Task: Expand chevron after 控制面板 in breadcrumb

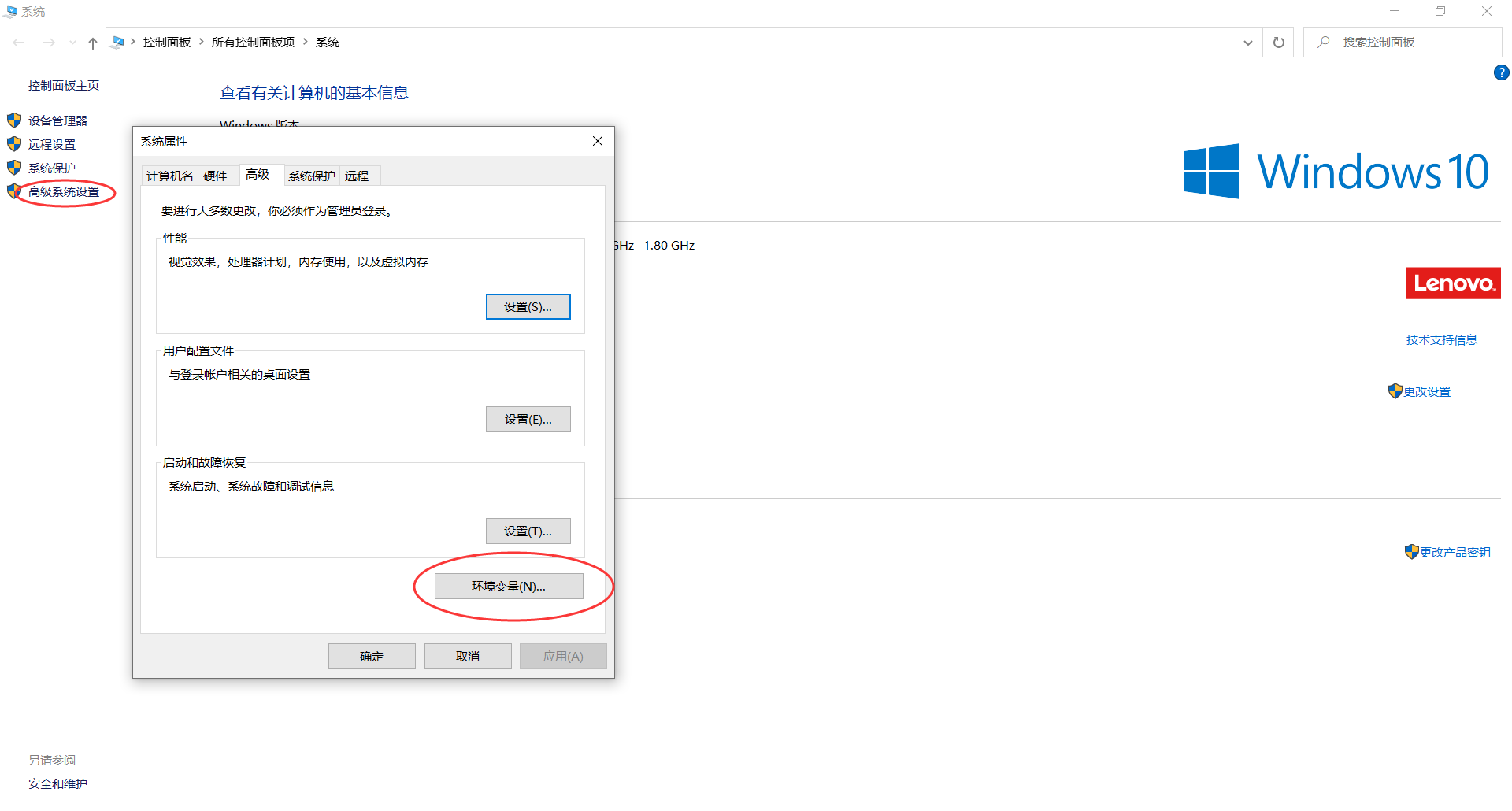Action: 202,42
